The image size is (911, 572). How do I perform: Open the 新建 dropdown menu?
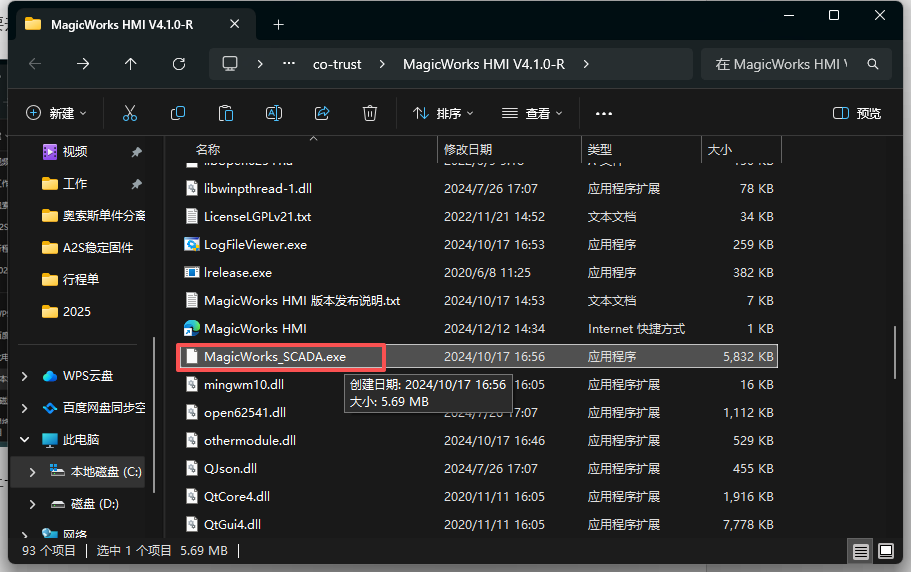click(x=56, y=113)
